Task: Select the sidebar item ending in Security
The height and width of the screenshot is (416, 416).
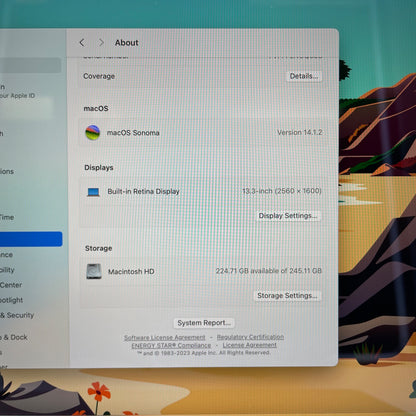Action: [17, 315]
